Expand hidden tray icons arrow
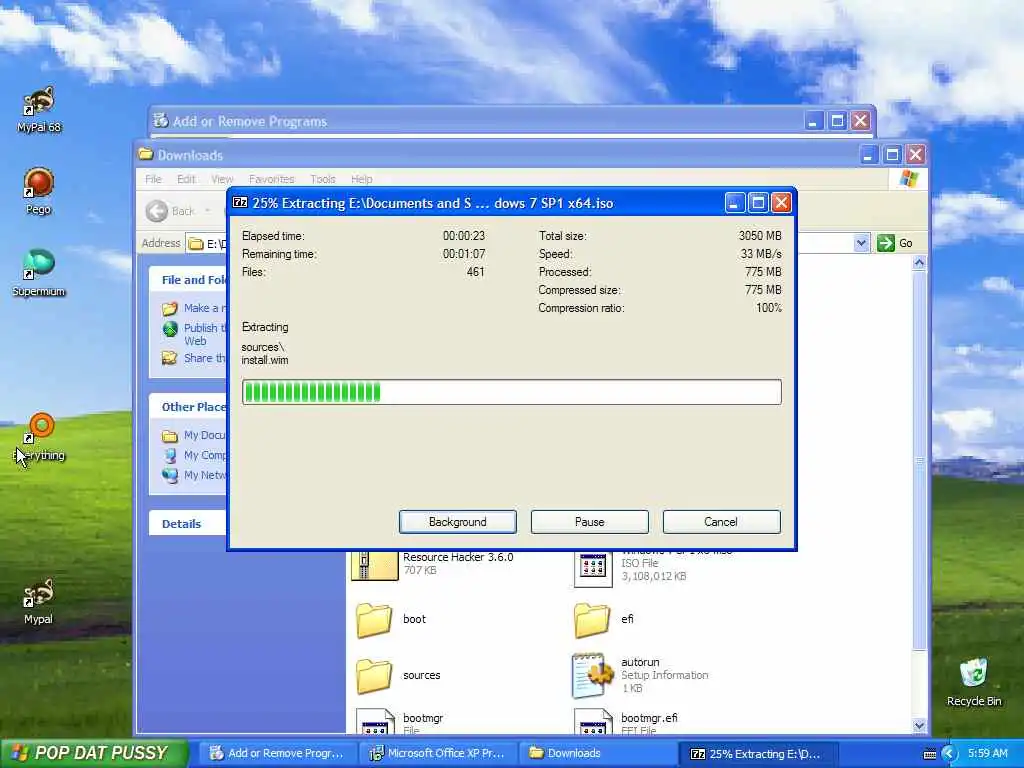 click(949, 754)
